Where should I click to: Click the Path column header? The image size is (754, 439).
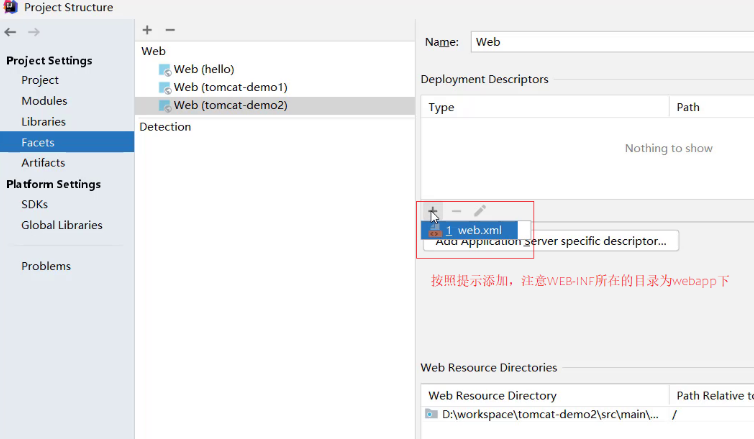pos(712,107)
